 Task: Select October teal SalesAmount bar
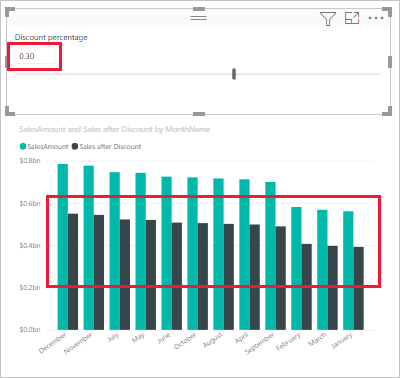(193, 254)
